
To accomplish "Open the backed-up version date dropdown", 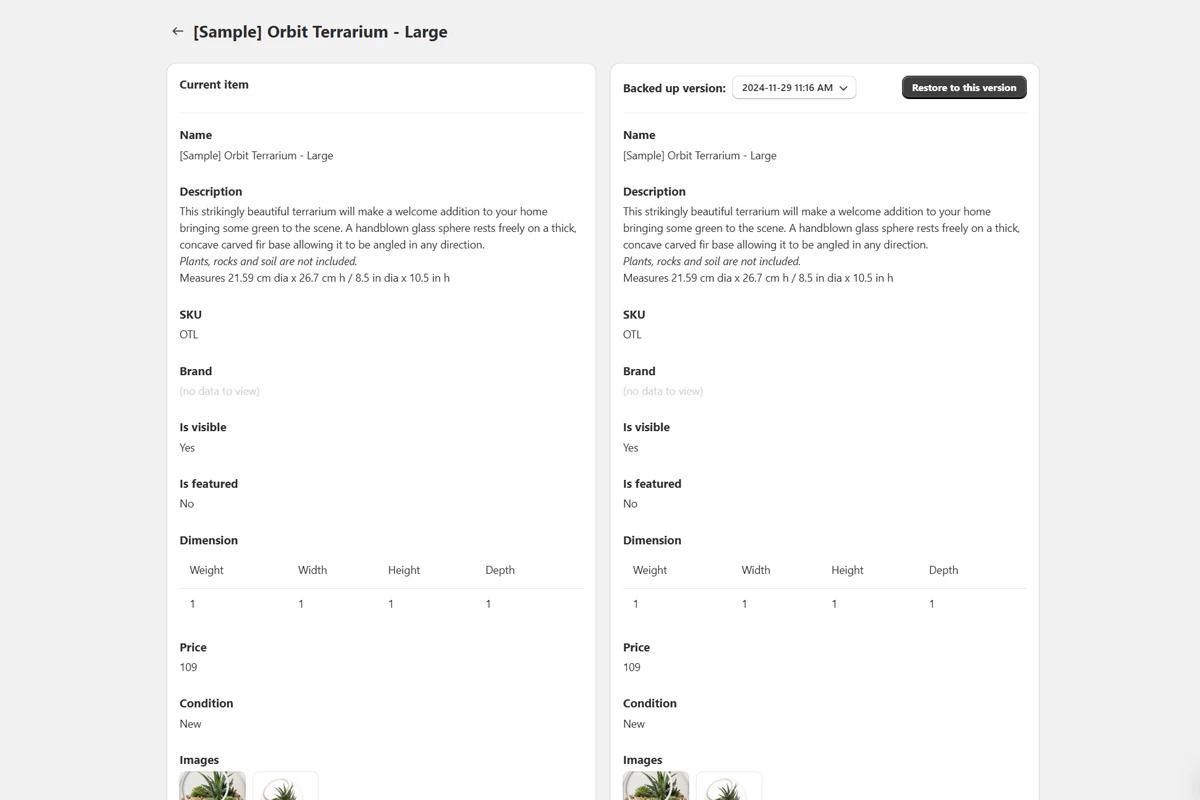I will pyautogui.click(x=793, y=87).
